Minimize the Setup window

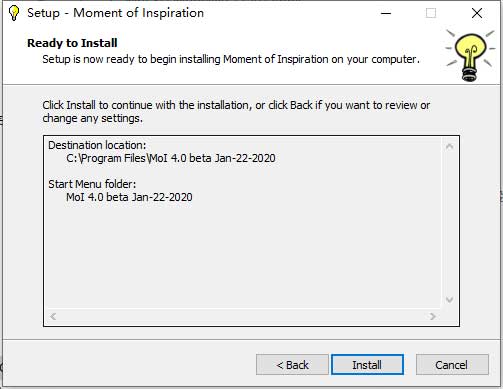tap(386, 13)
